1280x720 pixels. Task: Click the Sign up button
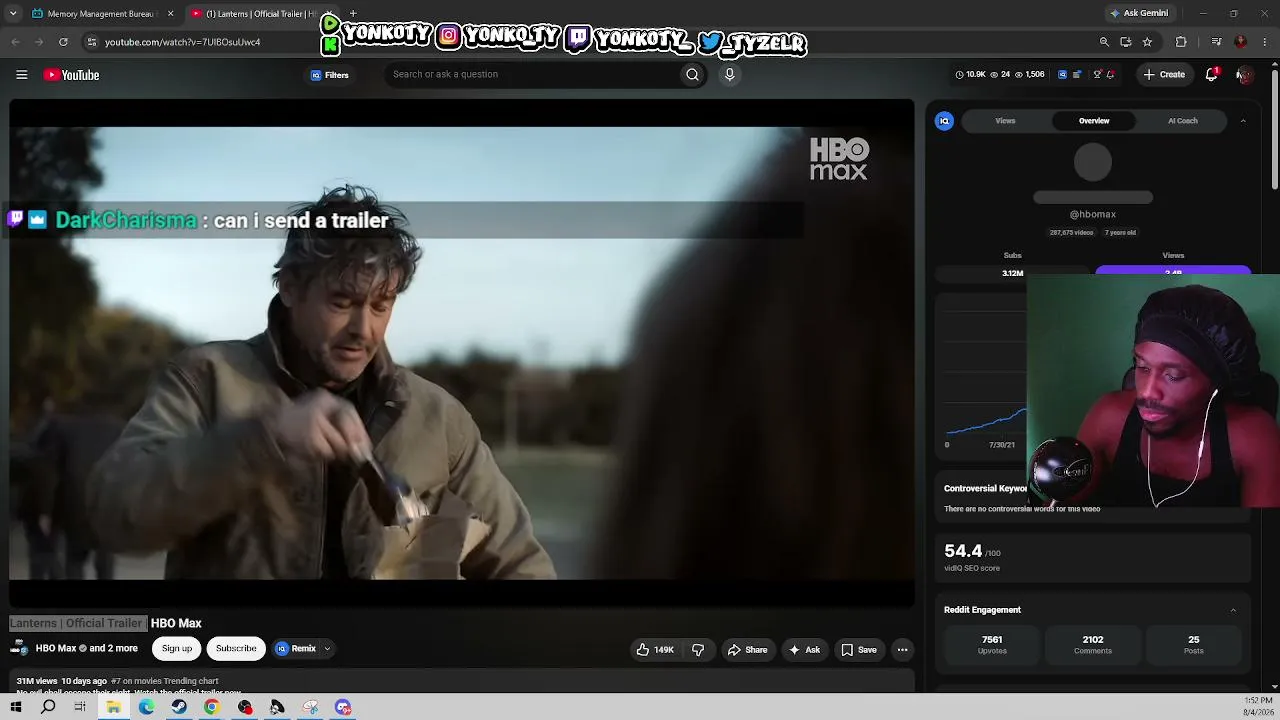point(177,649)
